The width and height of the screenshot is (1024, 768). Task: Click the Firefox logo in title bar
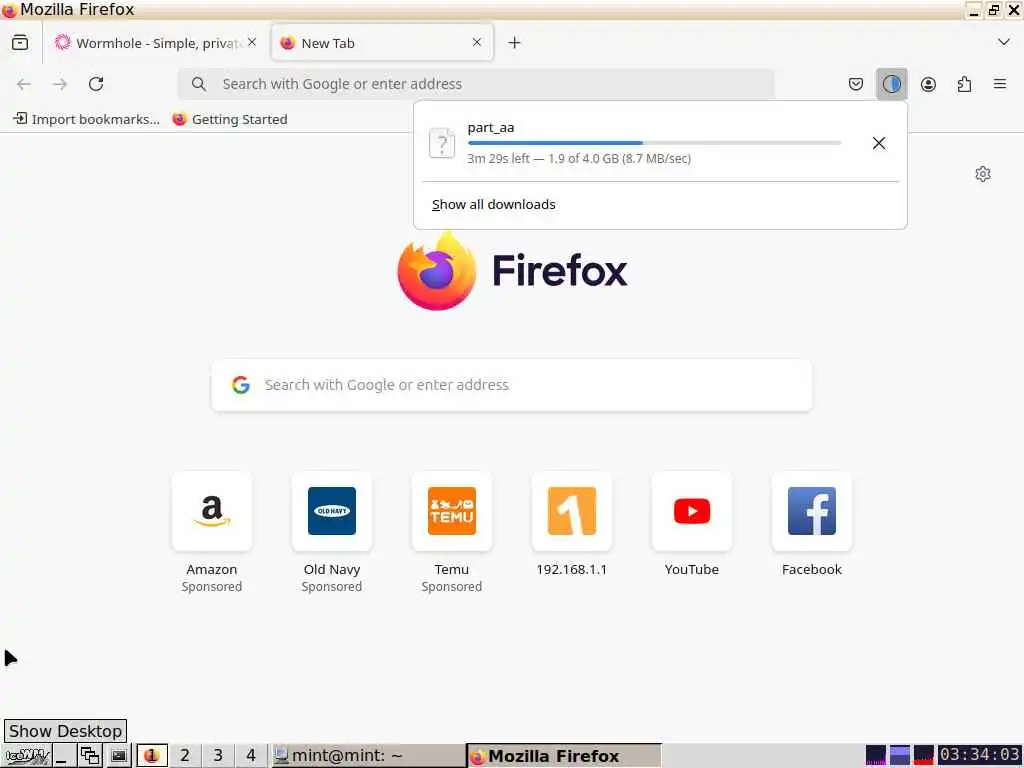click(9, 10)
